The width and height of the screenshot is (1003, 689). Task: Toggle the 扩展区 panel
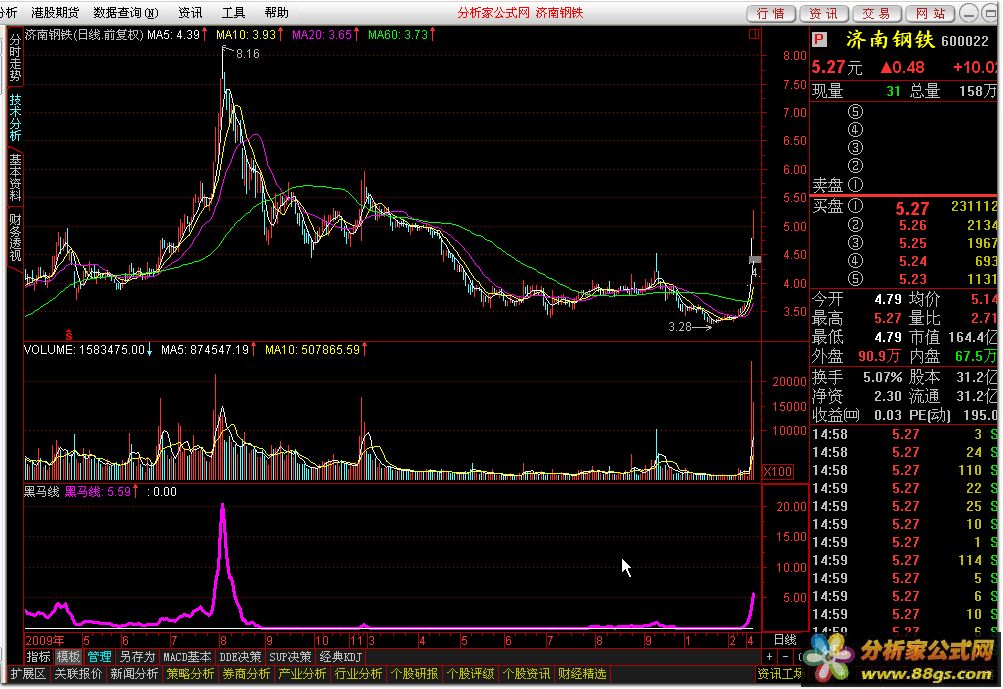point(28,674)
